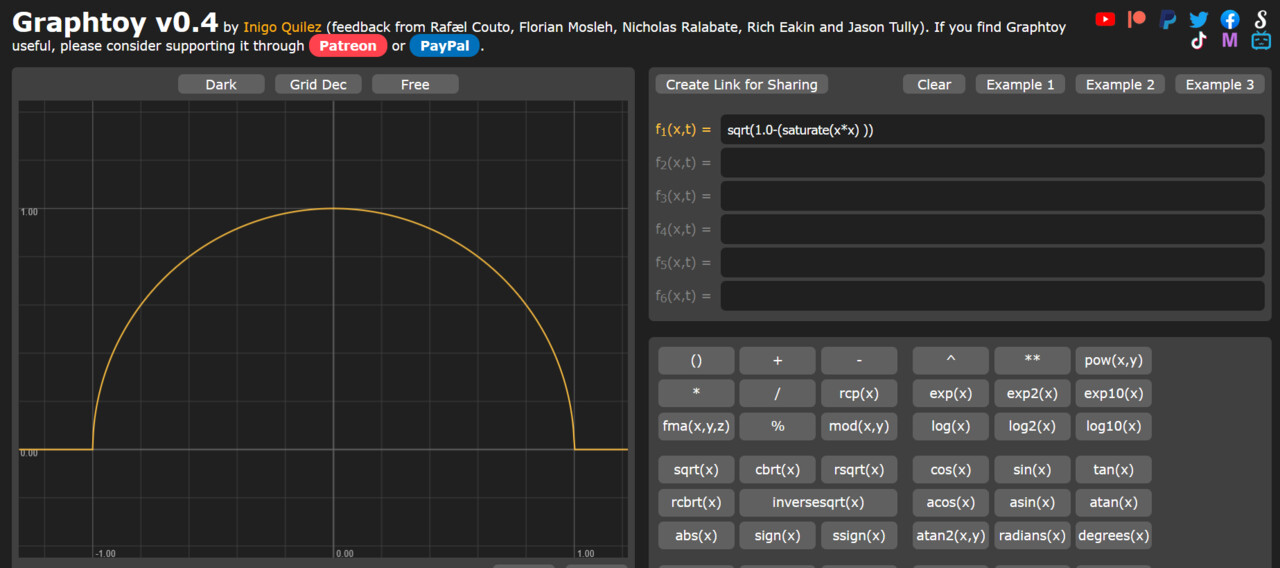Toggle visibility of f1(x,t) function
1280x568 pixels.
(683, 129)
